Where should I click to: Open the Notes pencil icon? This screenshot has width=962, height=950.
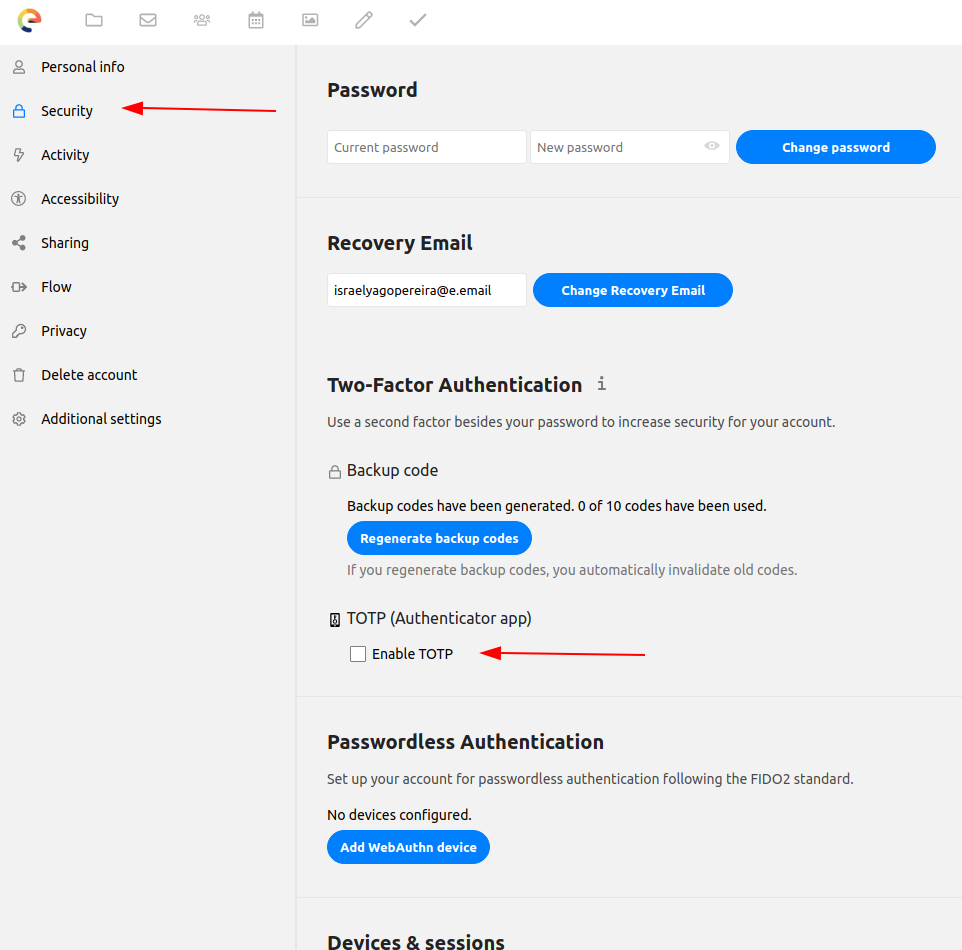click(x=364, y=20)
